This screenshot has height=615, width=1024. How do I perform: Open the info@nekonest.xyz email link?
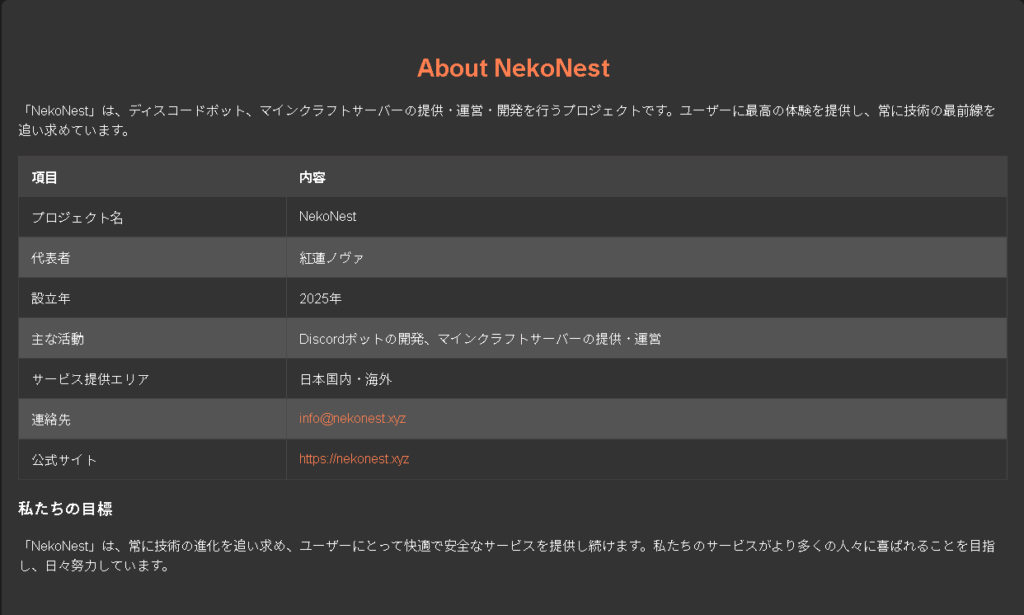(352, 418)
